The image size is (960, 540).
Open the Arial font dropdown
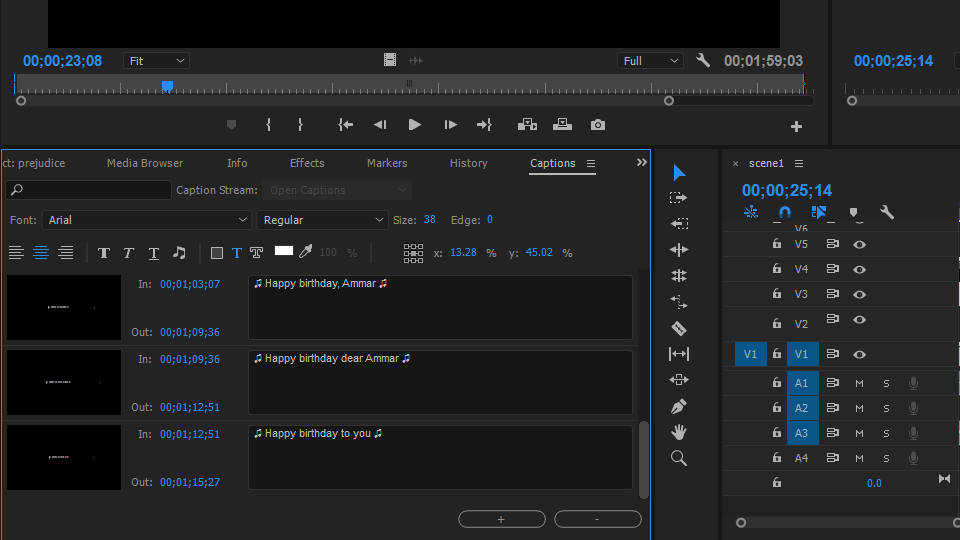[x=146, y=220]
